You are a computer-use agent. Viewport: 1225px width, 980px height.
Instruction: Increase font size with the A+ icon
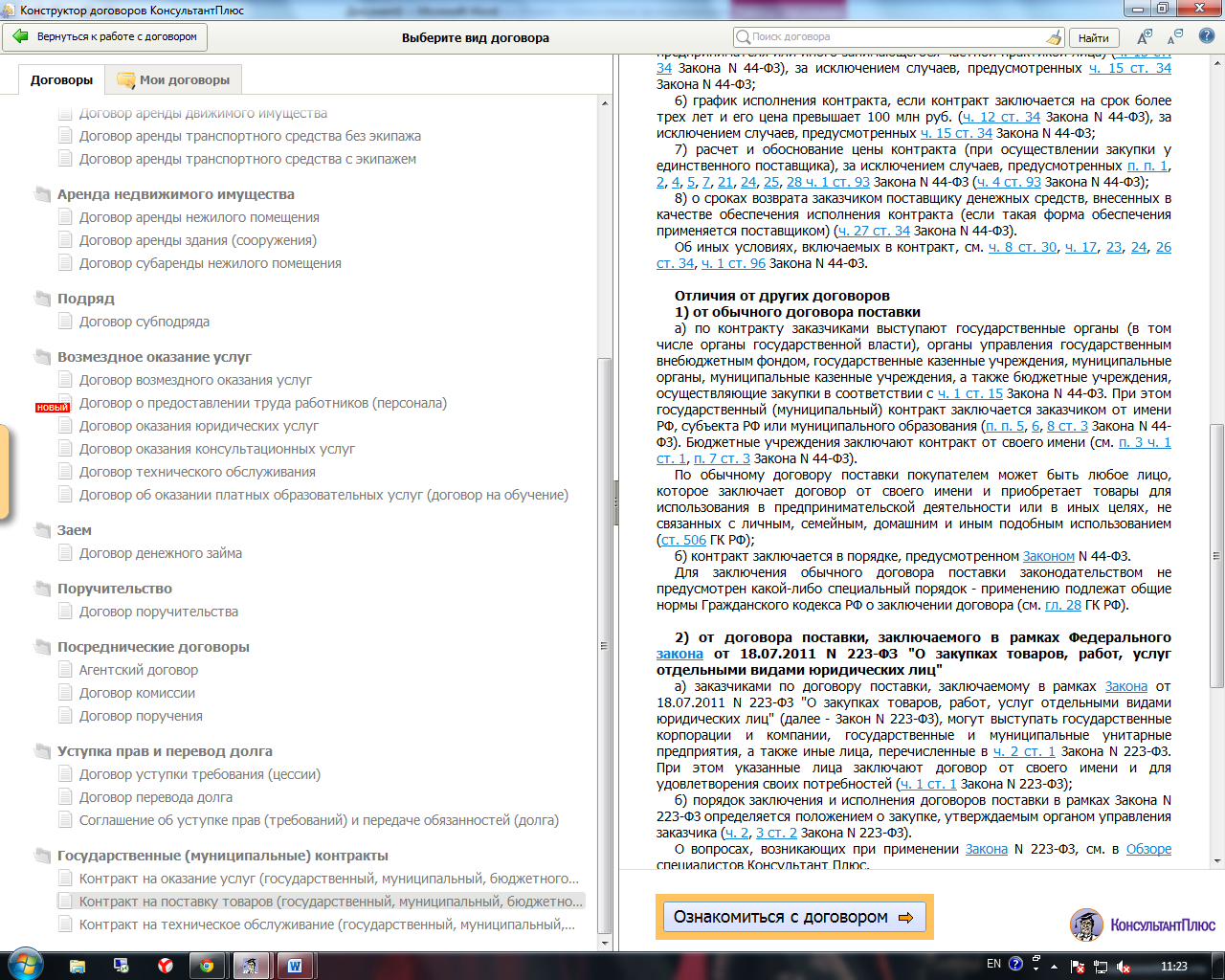point(1144,37)
